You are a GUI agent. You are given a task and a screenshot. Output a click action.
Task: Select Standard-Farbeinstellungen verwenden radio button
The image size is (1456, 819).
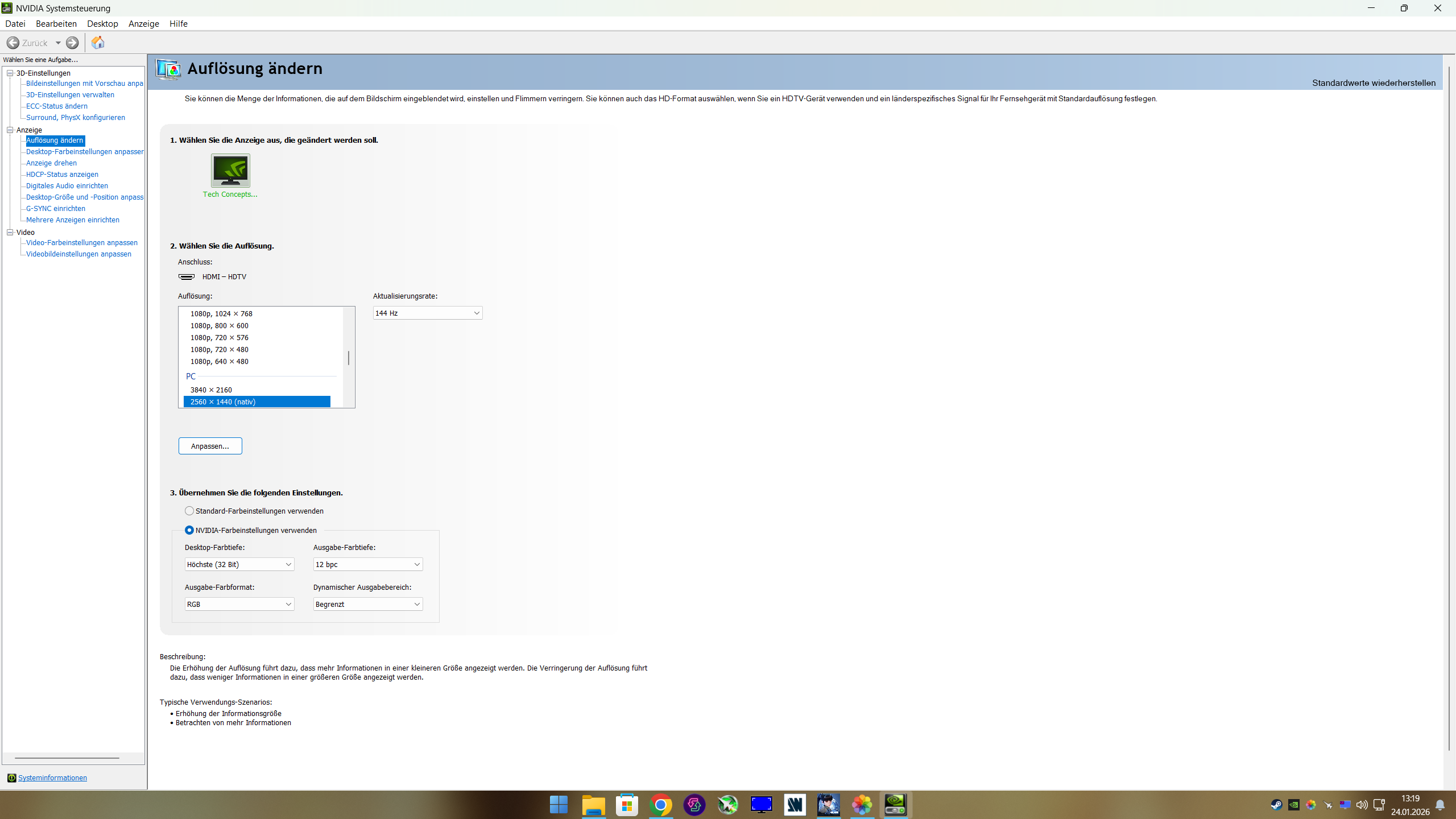point(189,511)
